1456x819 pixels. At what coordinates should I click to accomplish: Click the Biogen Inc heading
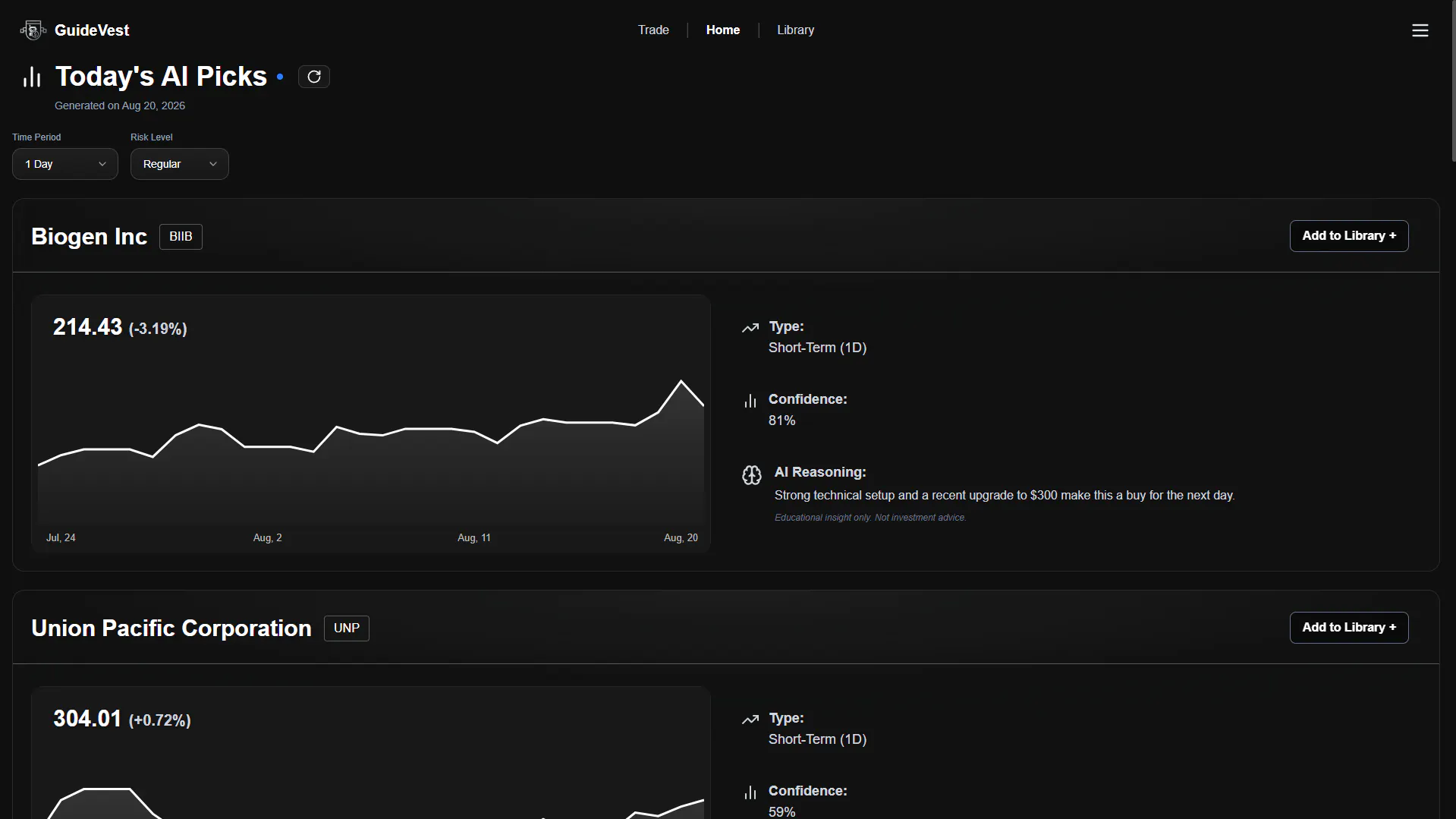pos(90,237)
